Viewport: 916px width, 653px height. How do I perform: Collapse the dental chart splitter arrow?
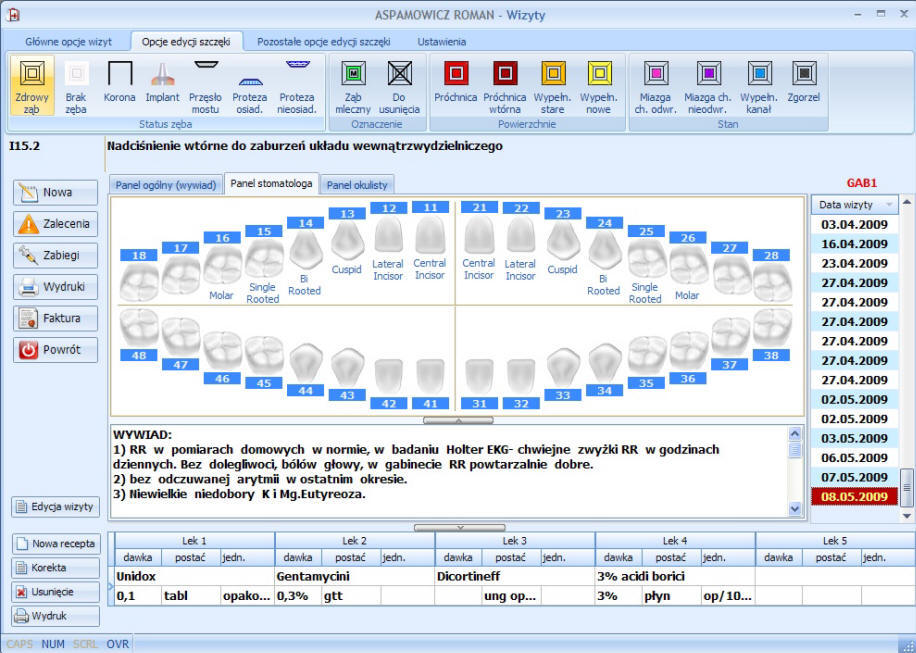click(458, 420)
